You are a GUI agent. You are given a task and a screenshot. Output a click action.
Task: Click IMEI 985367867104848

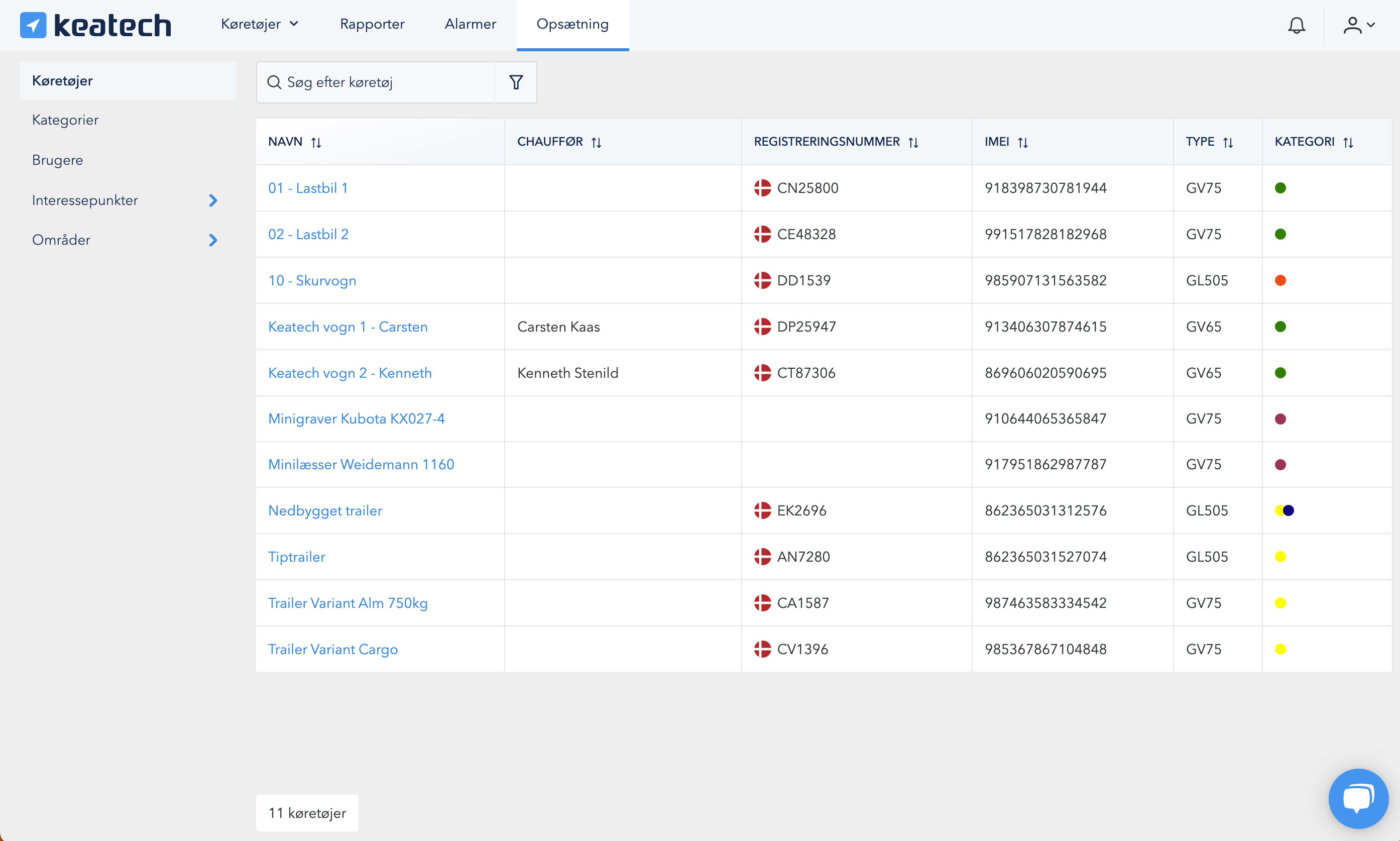tap(1045, 649)
